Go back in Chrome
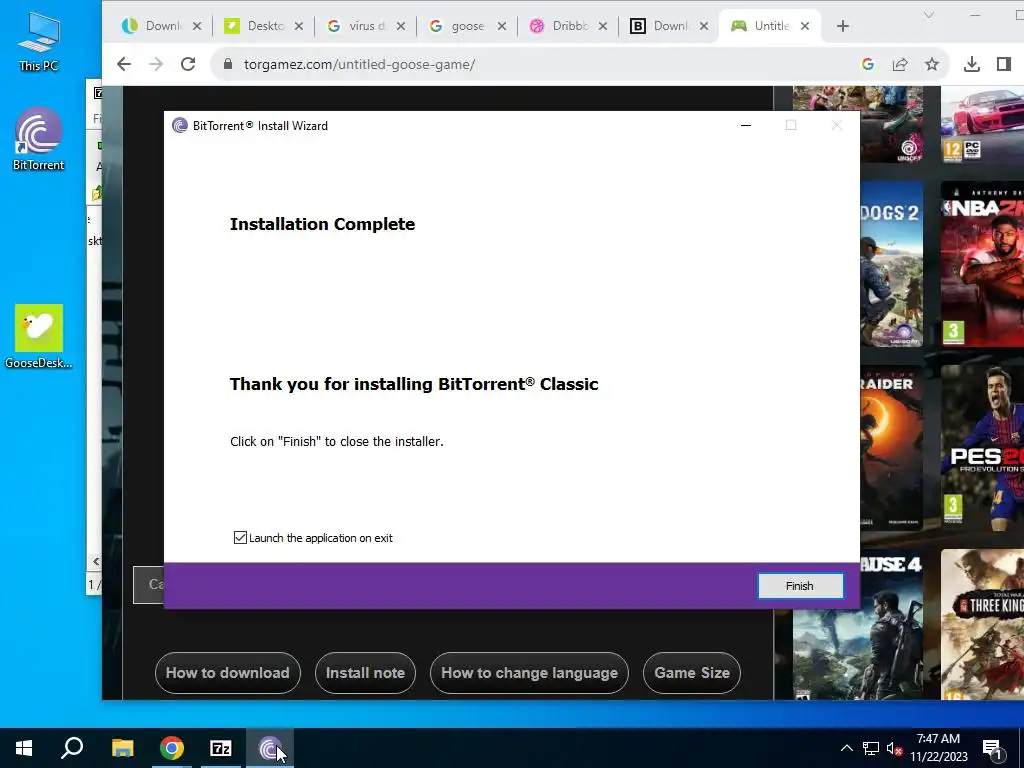 [x=123, y=64]
